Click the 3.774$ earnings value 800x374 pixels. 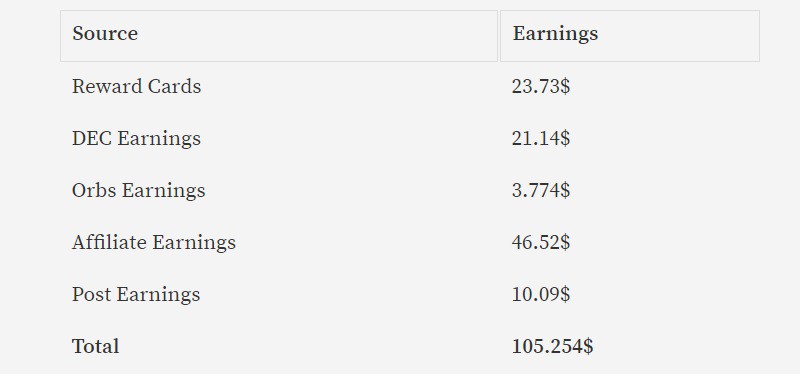[541, 191]
